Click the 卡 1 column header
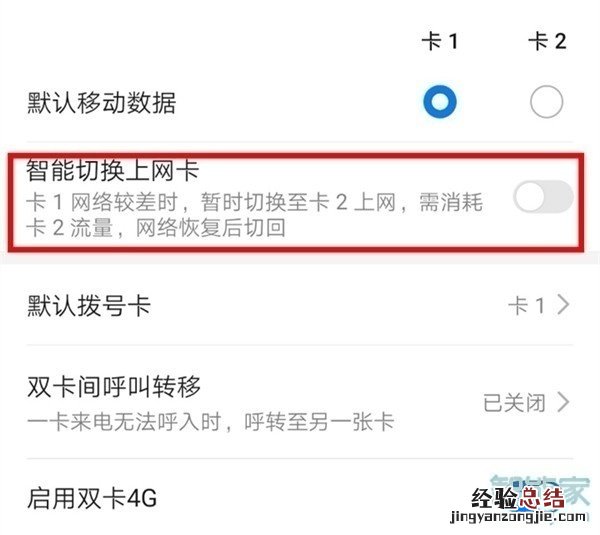Screen dimensions: 600x535 click(x=440, y=41)
